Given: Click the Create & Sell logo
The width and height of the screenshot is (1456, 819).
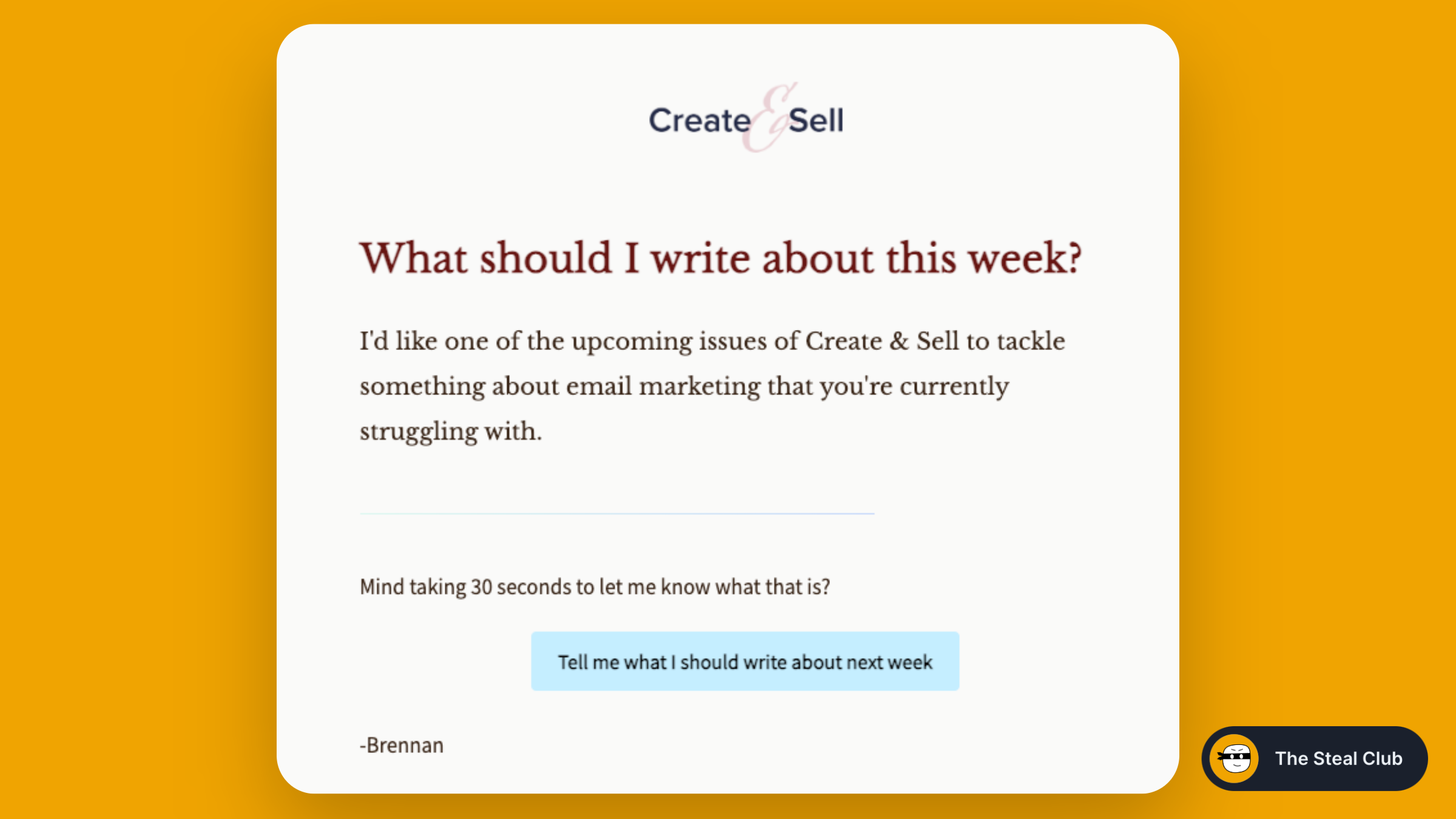Looking at the screenshot, I should point(746,118).
